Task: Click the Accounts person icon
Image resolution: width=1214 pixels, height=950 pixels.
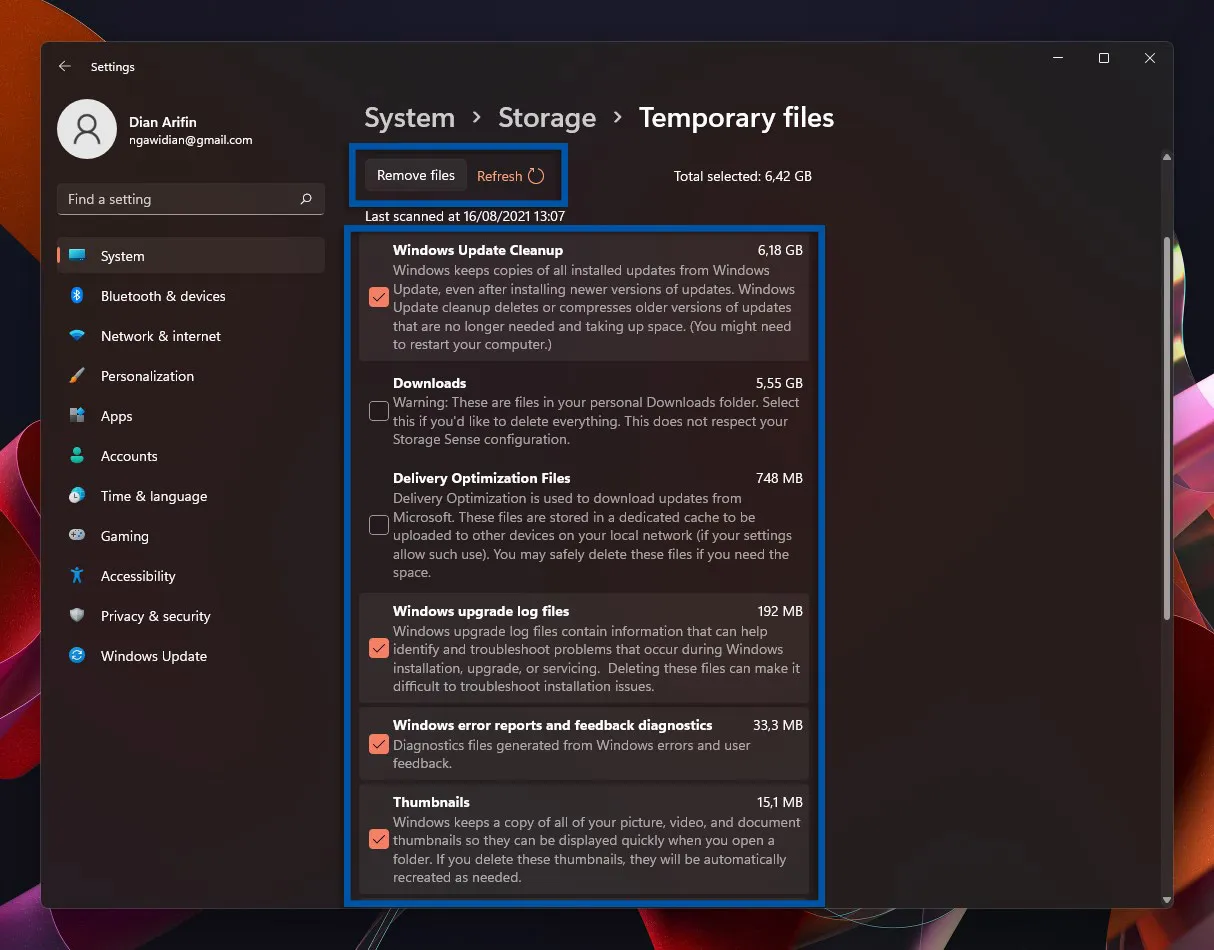Action: tap(77, 456)
